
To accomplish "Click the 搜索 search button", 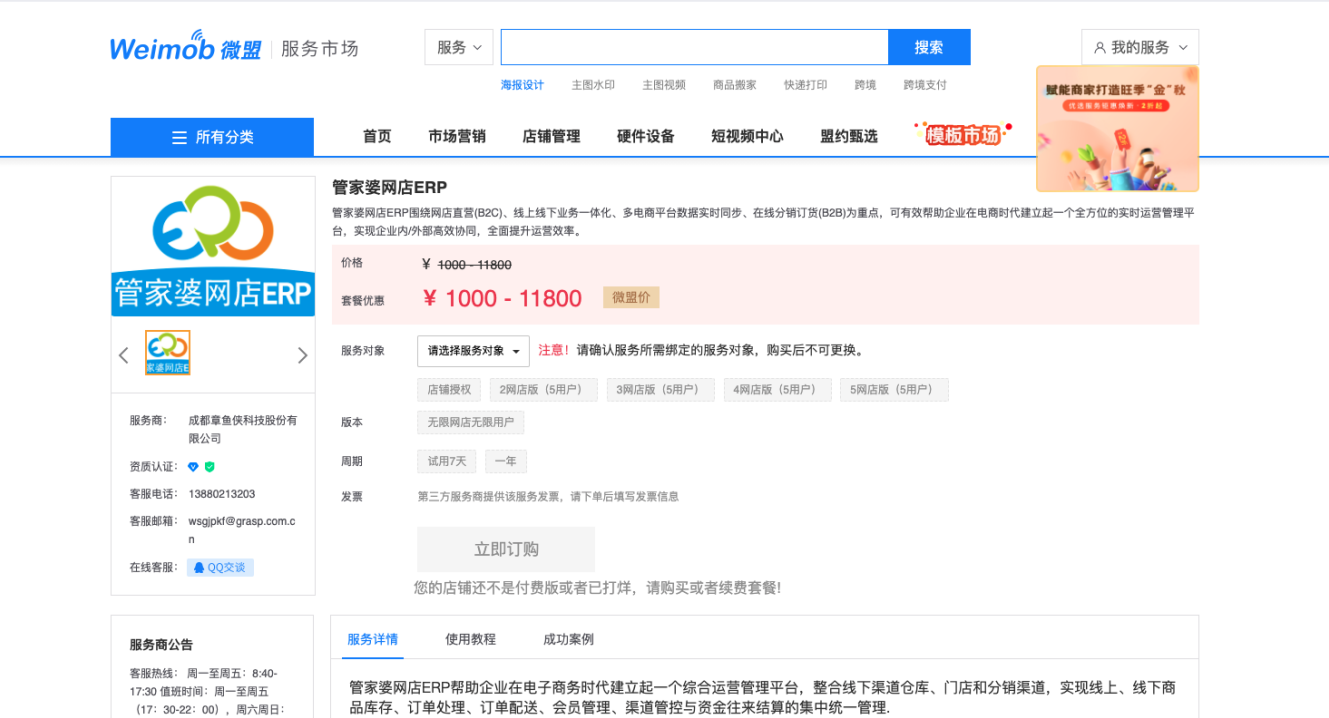I will click(x=929, y=47).
